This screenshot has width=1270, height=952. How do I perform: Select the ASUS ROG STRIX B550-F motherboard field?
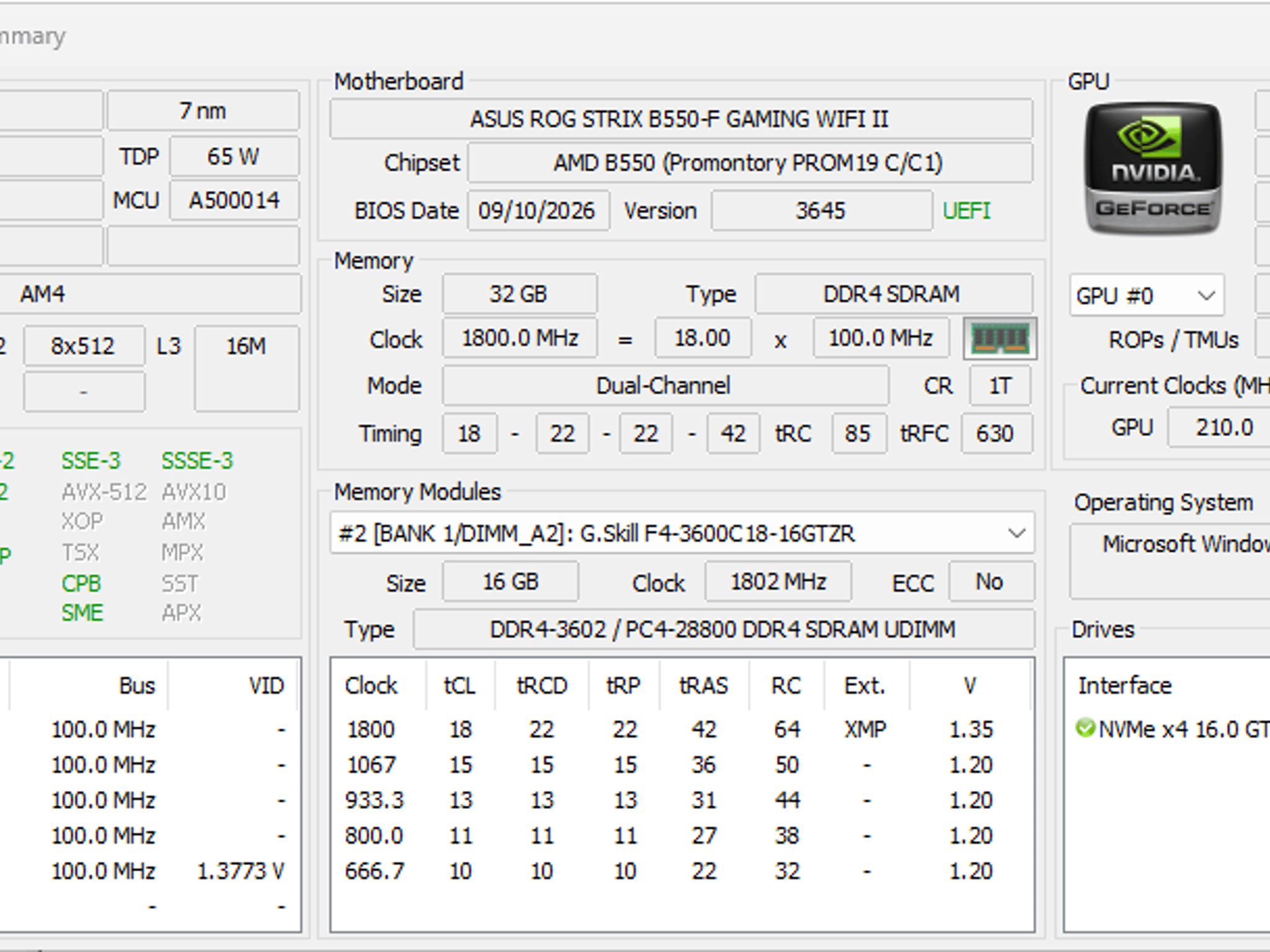point(681,118)
